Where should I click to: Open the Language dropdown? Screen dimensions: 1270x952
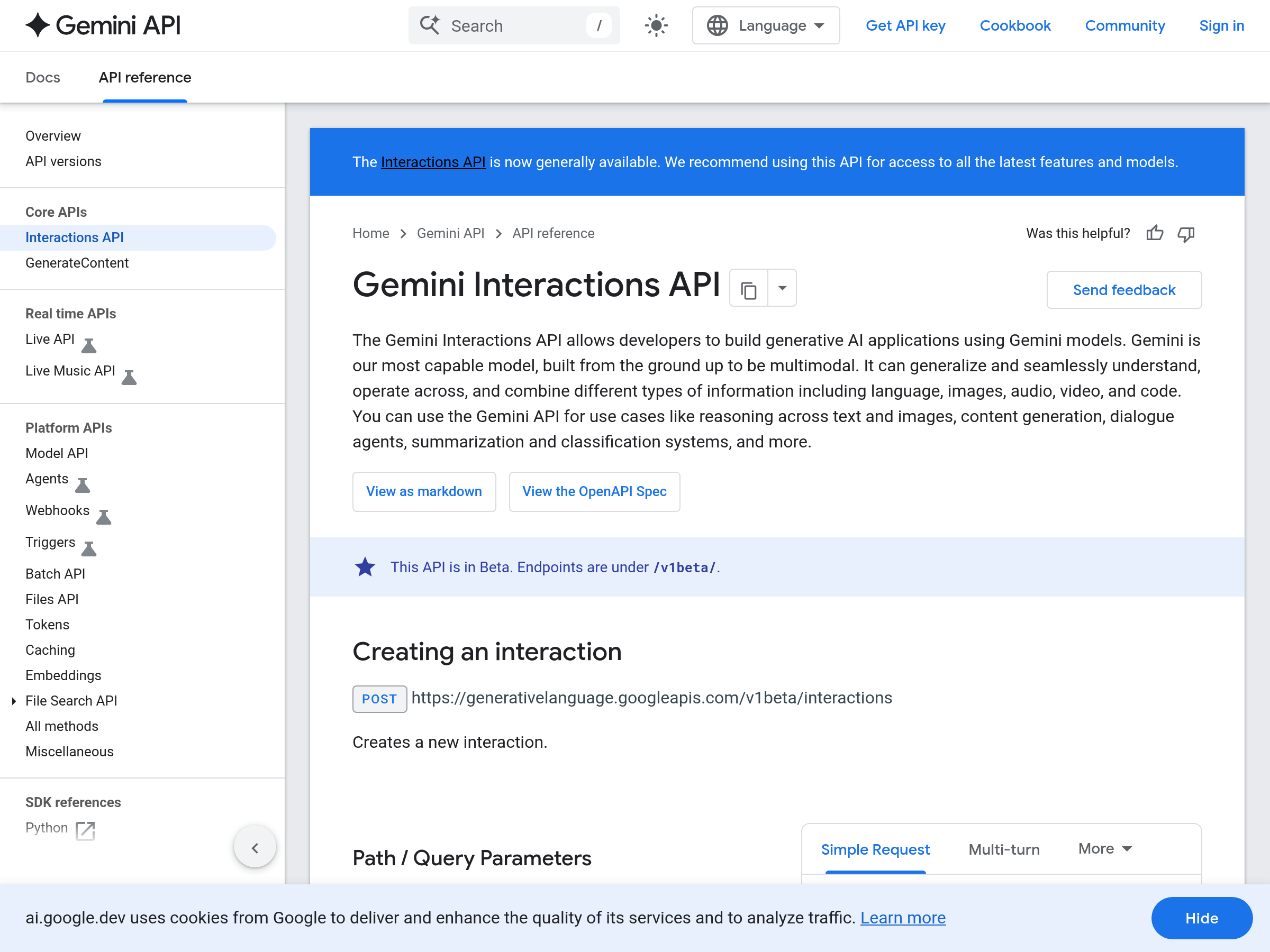click(x=765, y=25)
